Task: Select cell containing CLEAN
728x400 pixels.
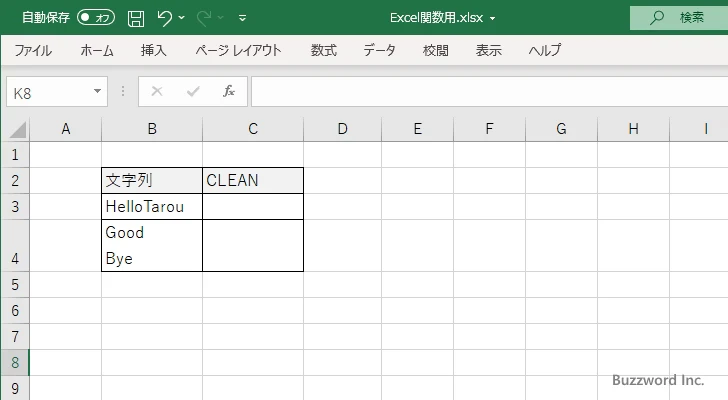Action: tap(253, 181)
